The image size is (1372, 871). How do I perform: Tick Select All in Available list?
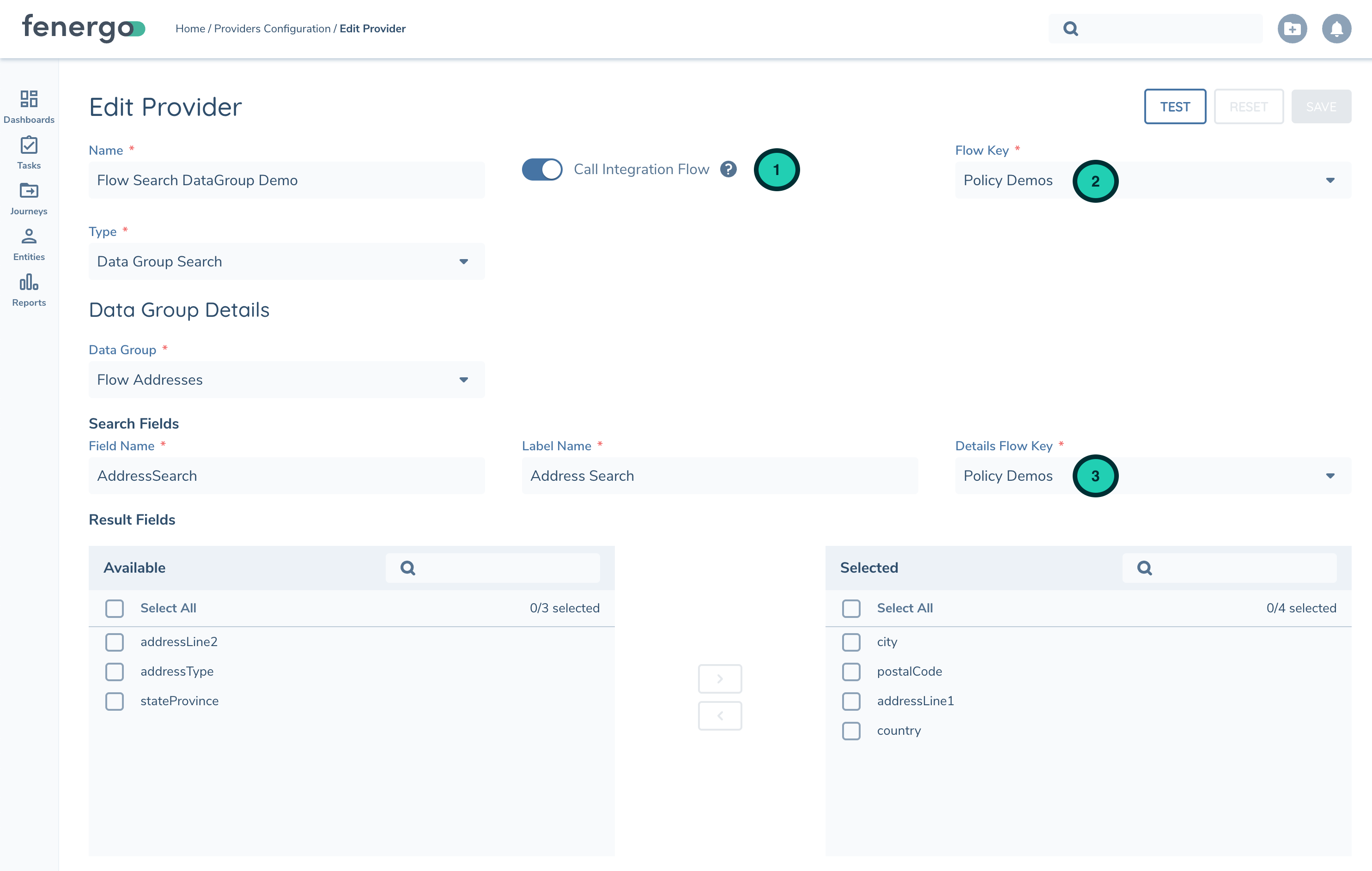coord(115,608)
